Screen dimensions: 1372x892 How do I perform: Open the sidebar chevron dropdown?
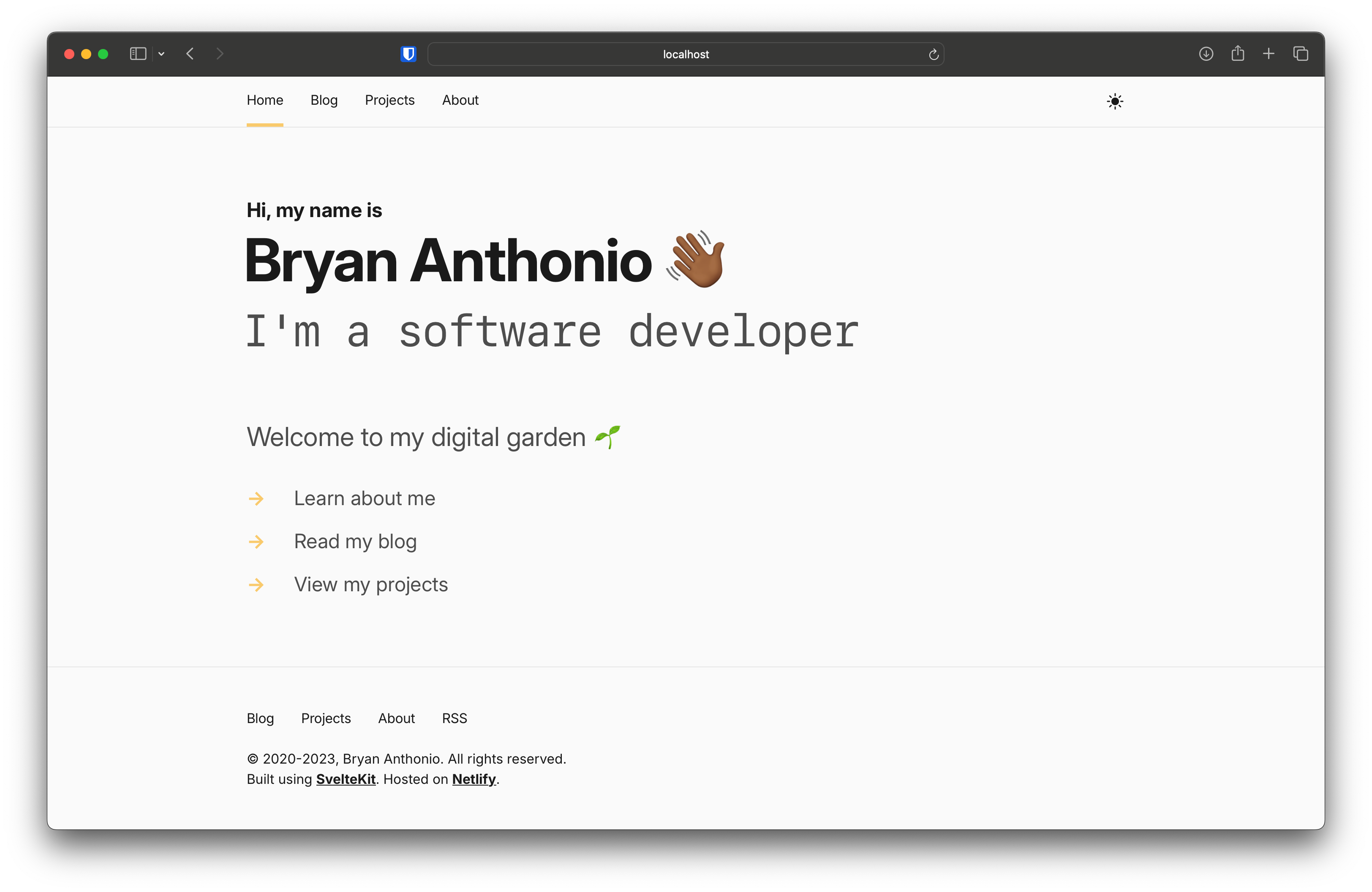(161, 54)
